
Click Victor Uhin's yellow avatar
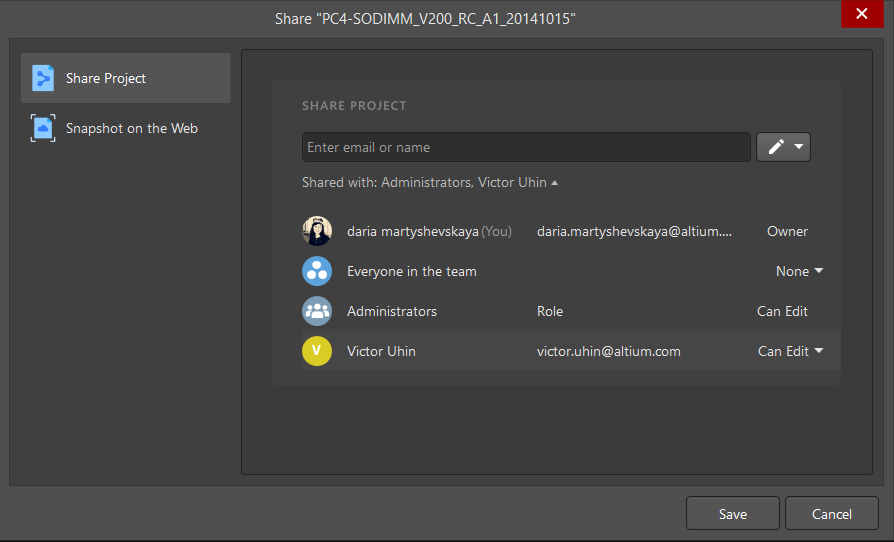(317, 351)
